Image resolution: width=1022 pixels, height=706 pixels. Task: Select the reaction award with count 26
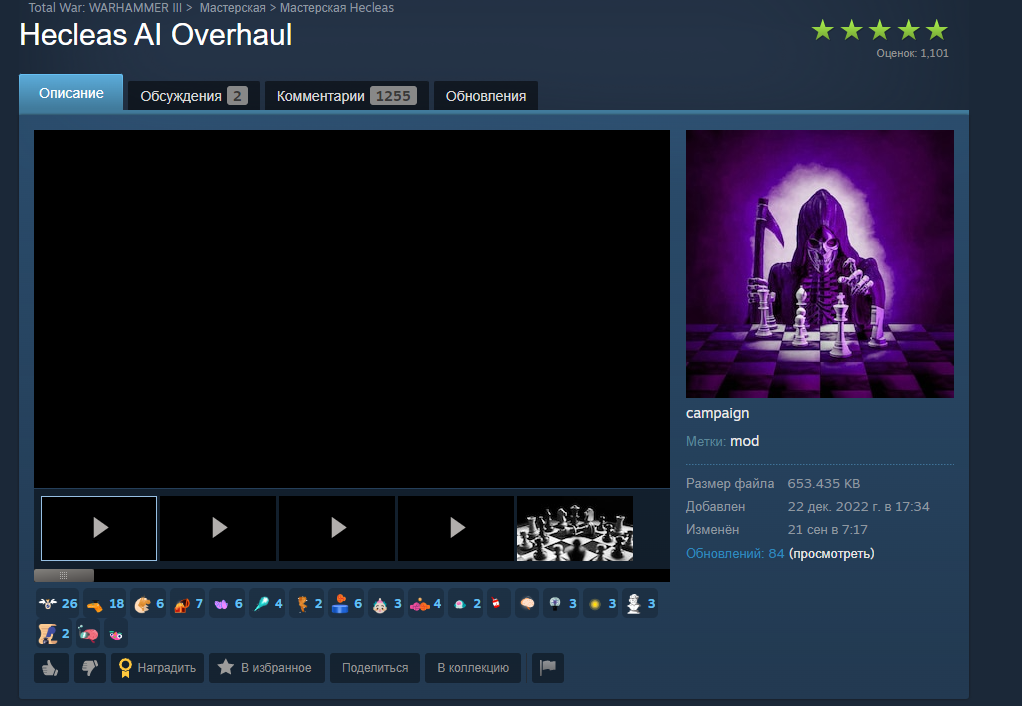click(x=57, y=604)
